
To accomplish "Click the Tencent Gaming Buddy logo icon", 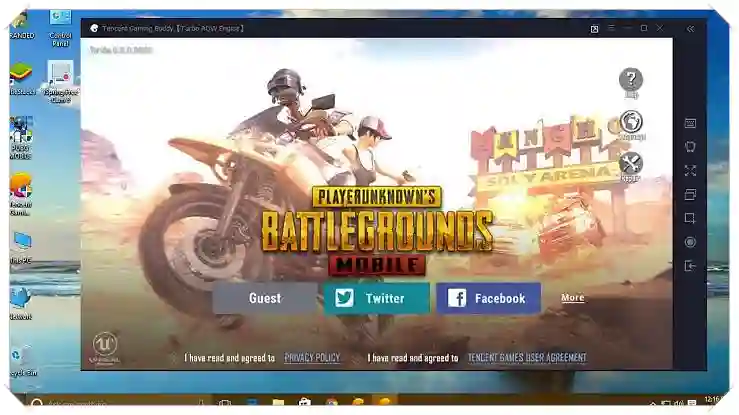I will click(x=94, y=28).
